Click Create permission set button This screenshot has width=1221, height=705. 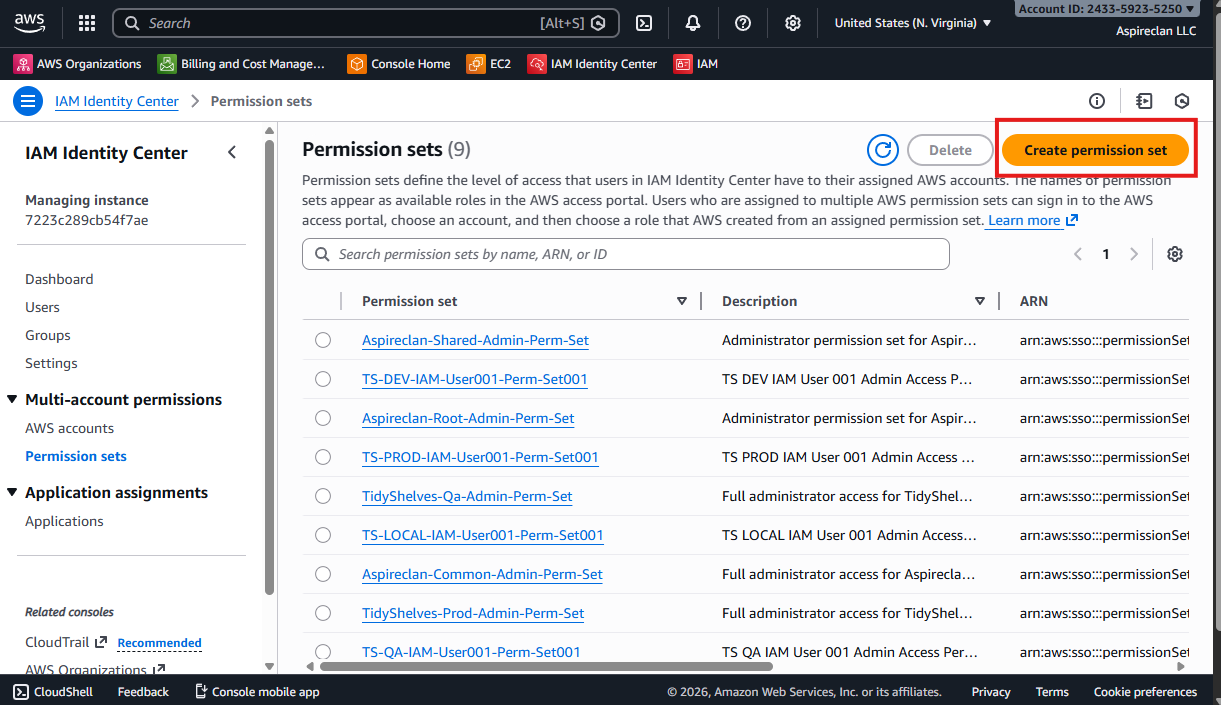coord(1095,150)
